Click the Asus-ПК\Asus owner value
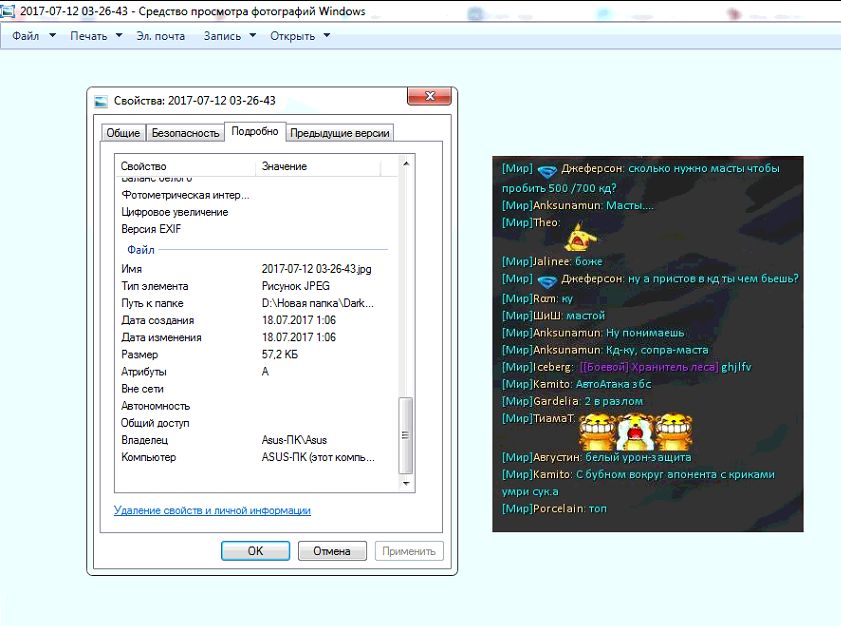 pos(294,440)
